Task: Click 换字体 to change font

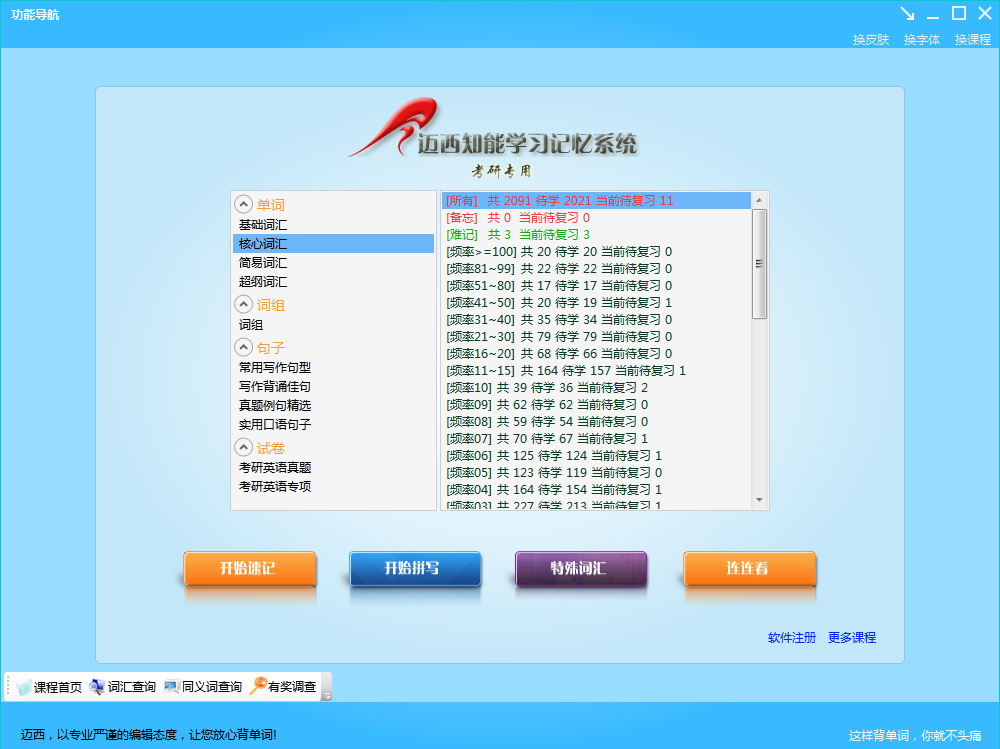Action: tap(921, 40)
